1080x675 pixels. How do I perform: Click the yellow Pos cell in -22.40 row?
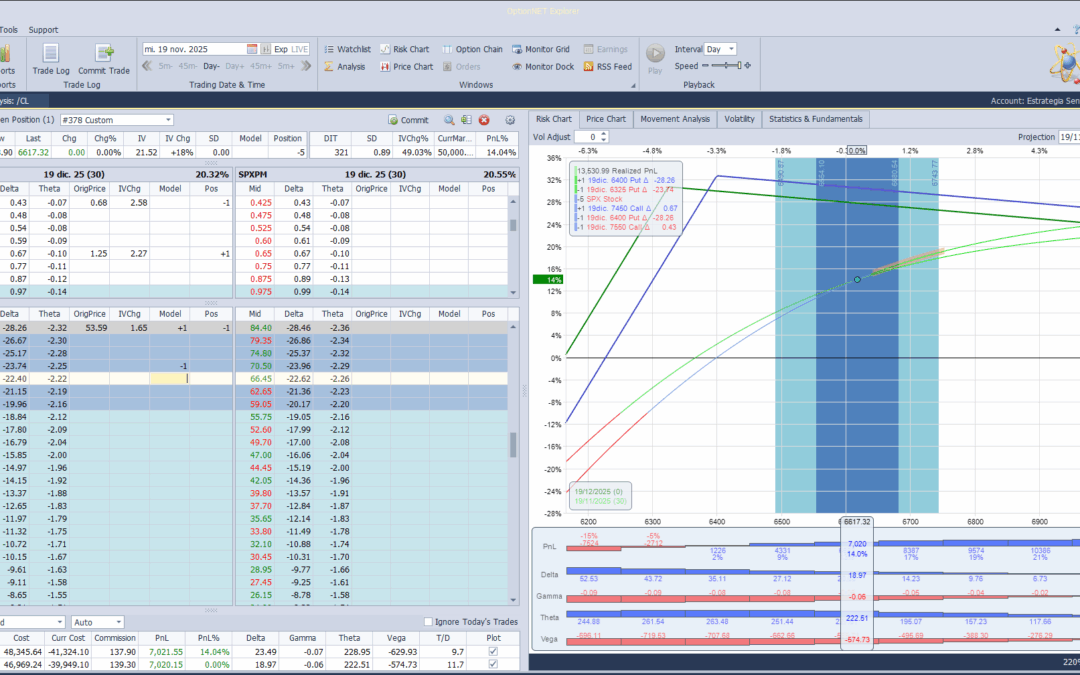click(169, 379)
